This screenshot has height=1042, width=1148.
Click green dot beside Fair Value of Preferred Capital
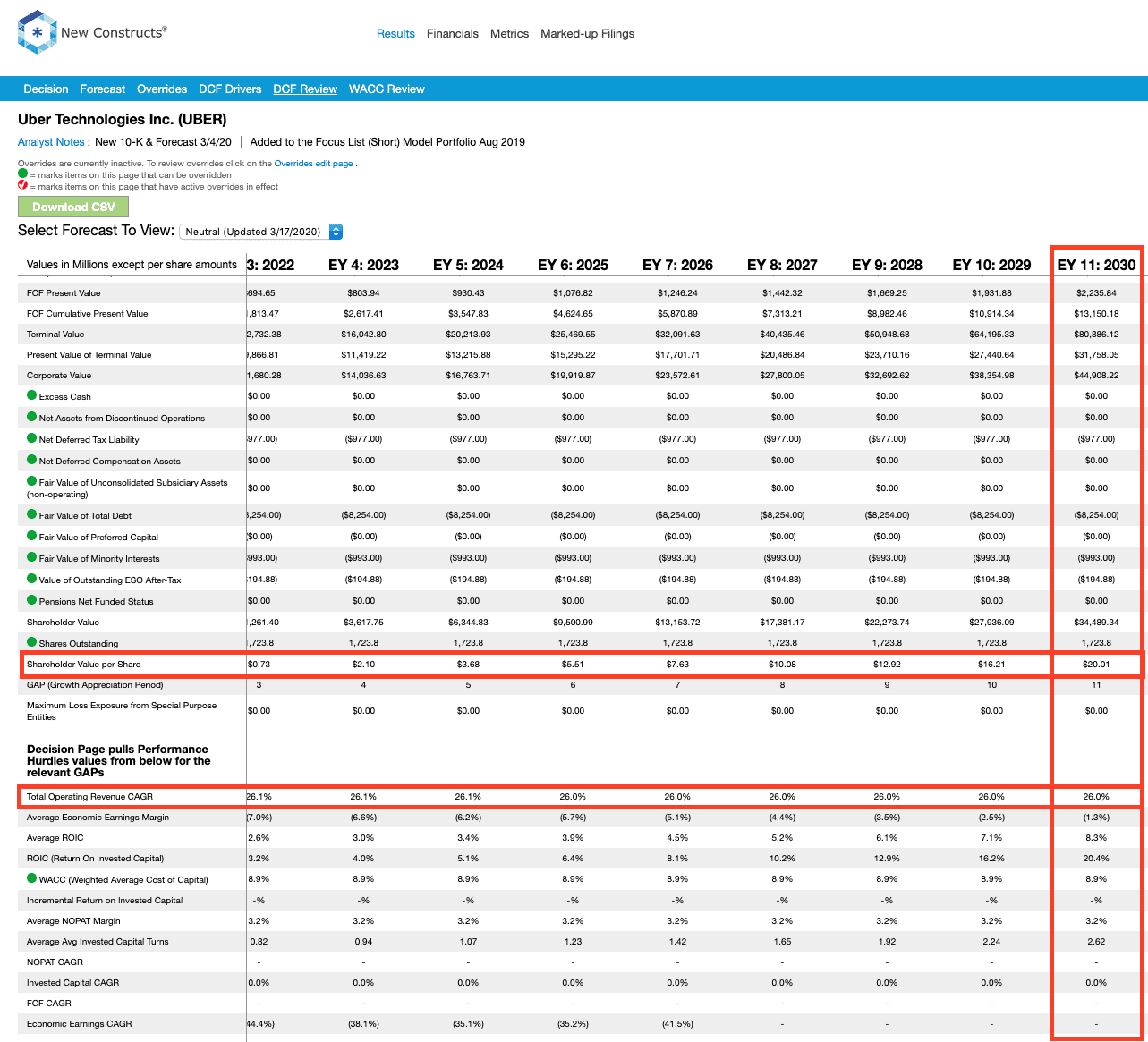[31, 536]
